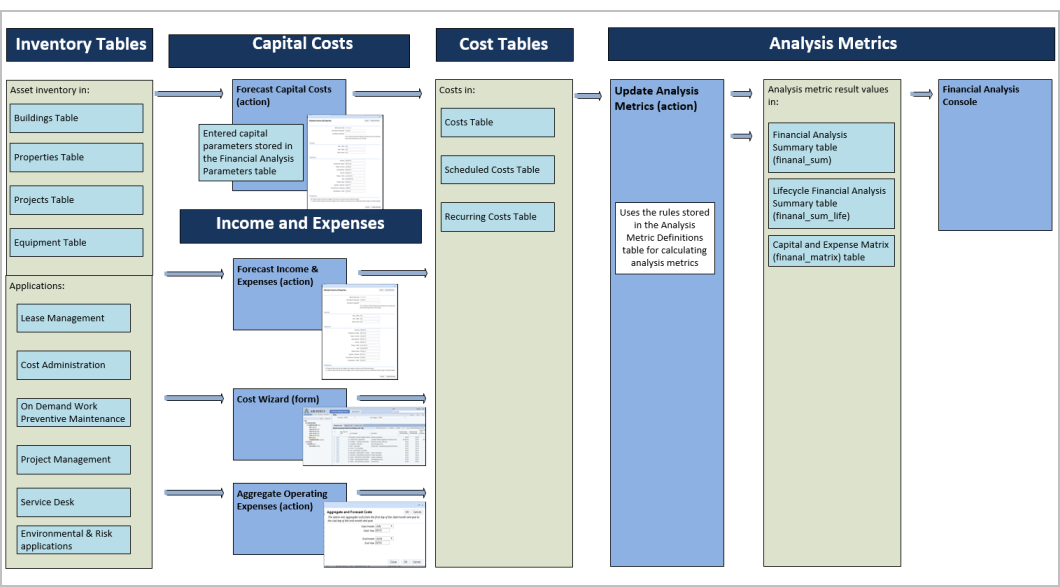Screen dimensions: 1060x587
Task: Click the arrow pointing to Financial Analysis Console
Action: coord(921,94)
